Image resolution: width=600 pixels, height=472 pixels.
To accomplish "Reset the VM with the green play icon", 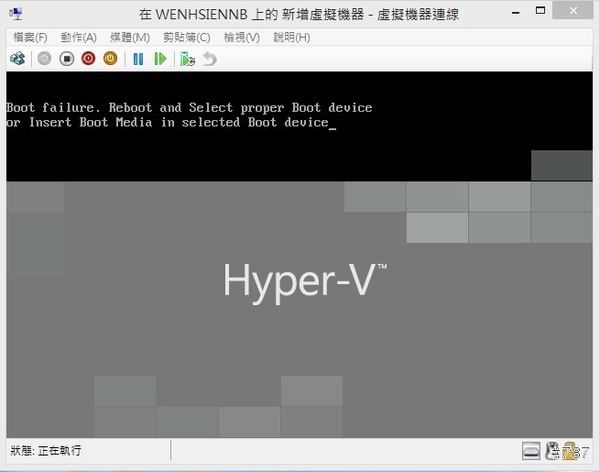I will (160, 59).
